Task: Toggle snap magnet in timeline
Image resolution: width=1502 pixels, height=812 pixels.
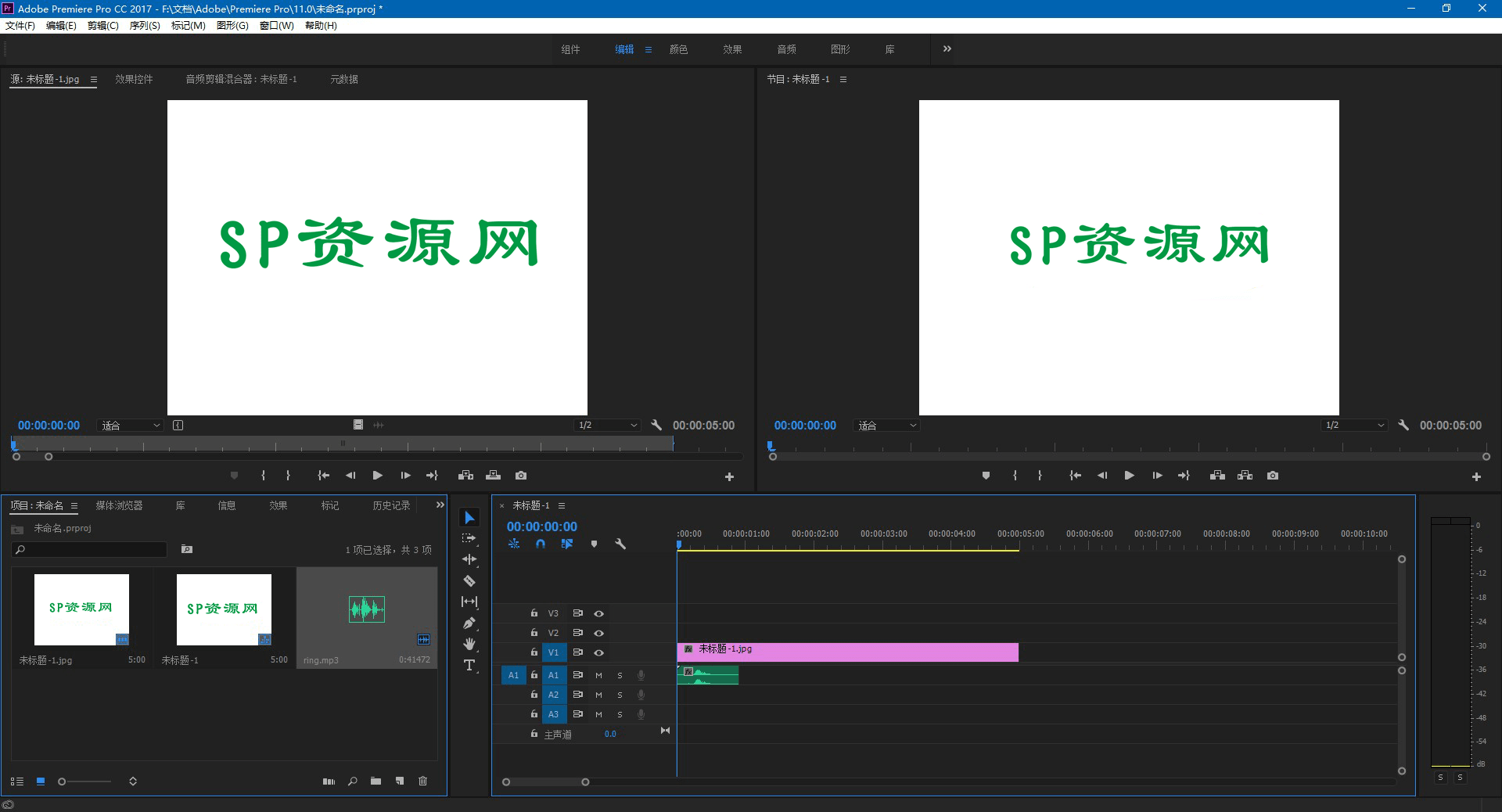Action: 541,544
